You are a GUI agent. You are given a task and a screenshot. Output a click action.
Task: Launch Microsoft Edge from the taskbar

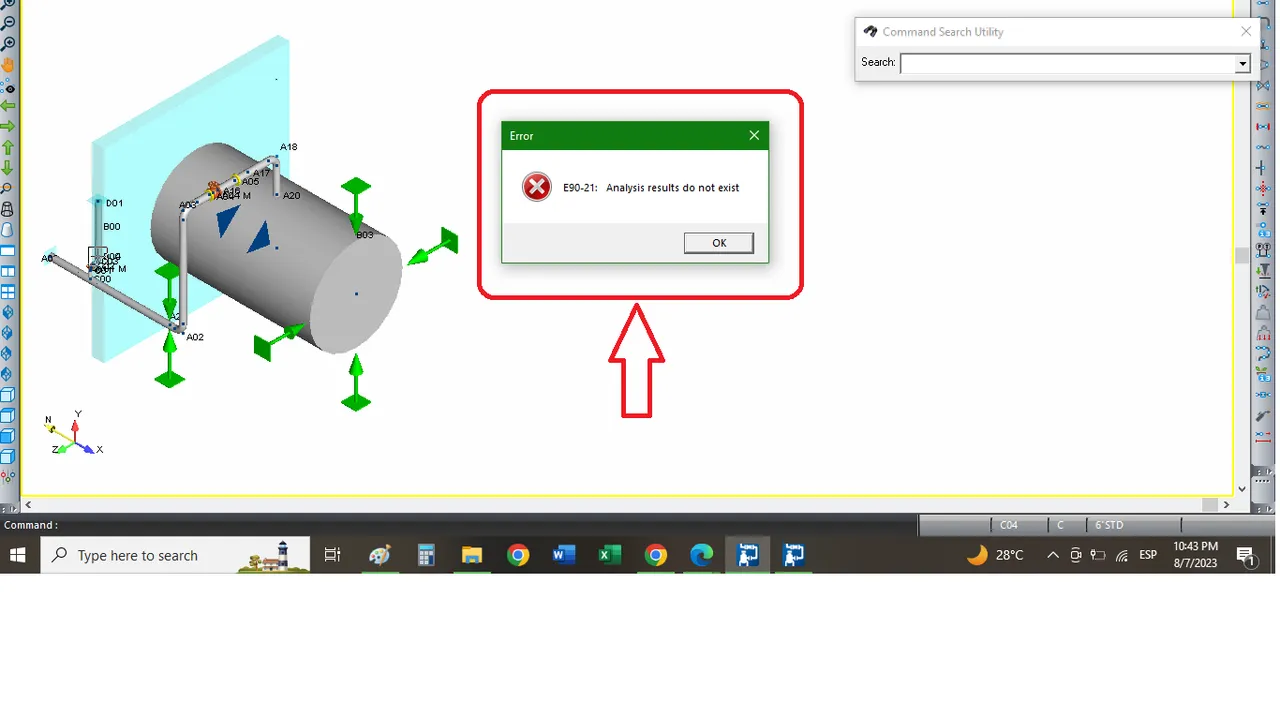(x=702, y=555)
